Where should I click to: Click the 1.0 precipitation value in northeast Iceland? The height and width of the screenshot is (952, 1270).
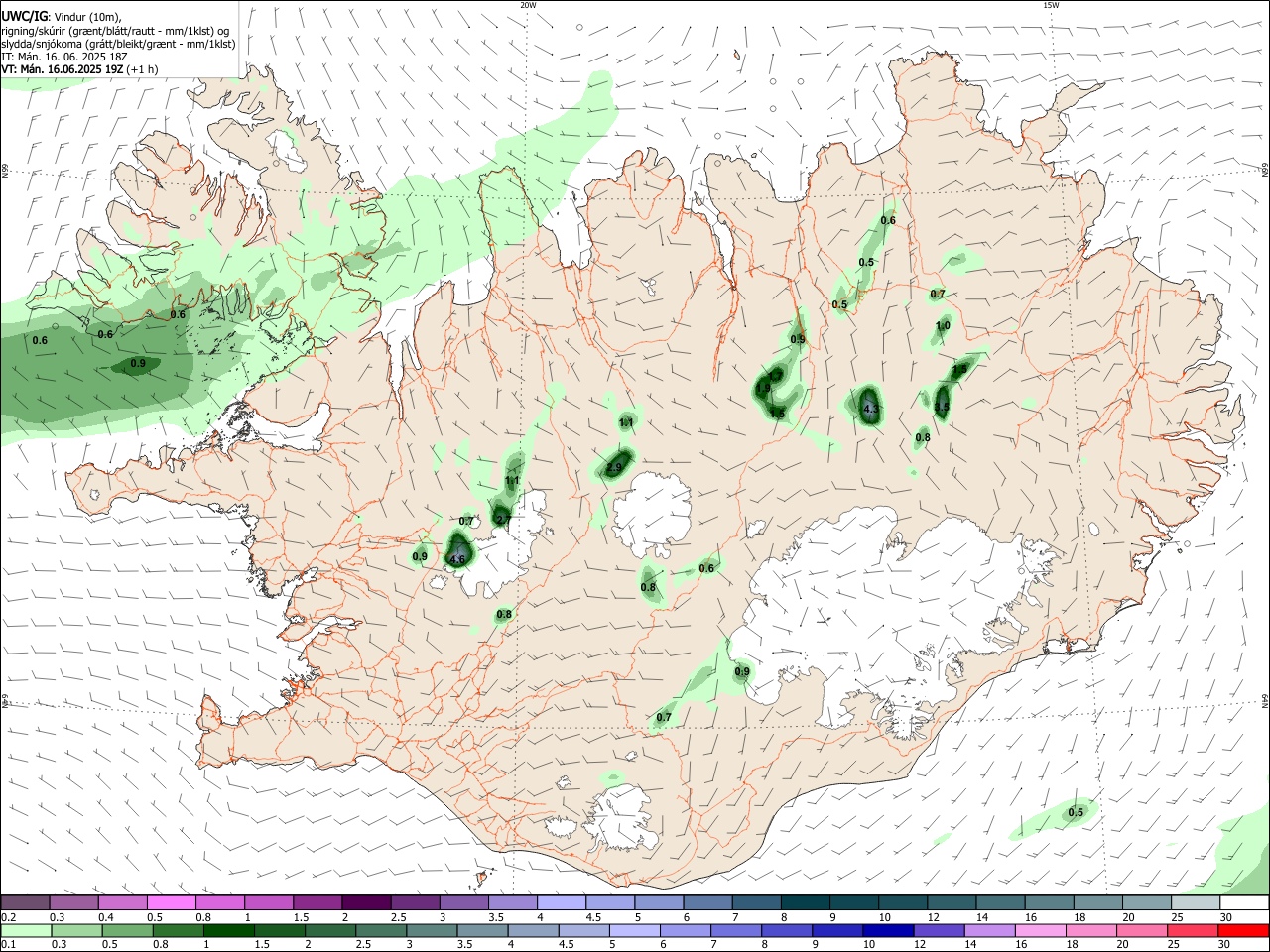click(x=943, y=326)
